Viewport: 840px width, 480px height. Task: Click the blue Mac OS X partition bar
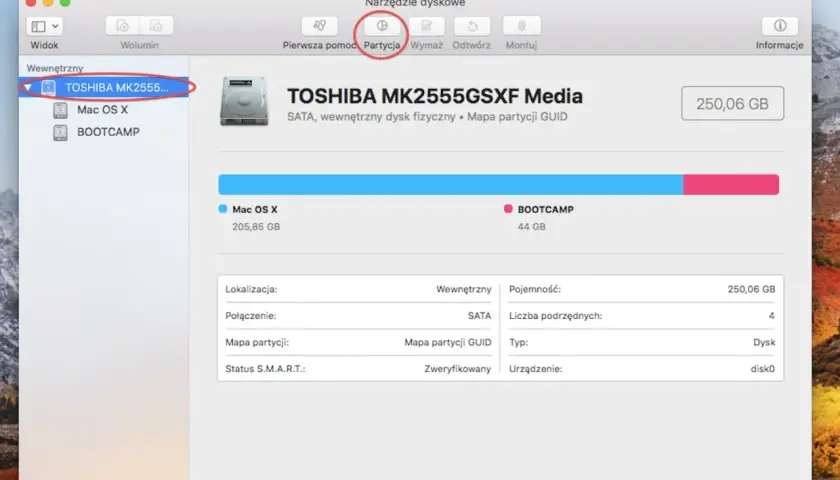pos(451,184)
